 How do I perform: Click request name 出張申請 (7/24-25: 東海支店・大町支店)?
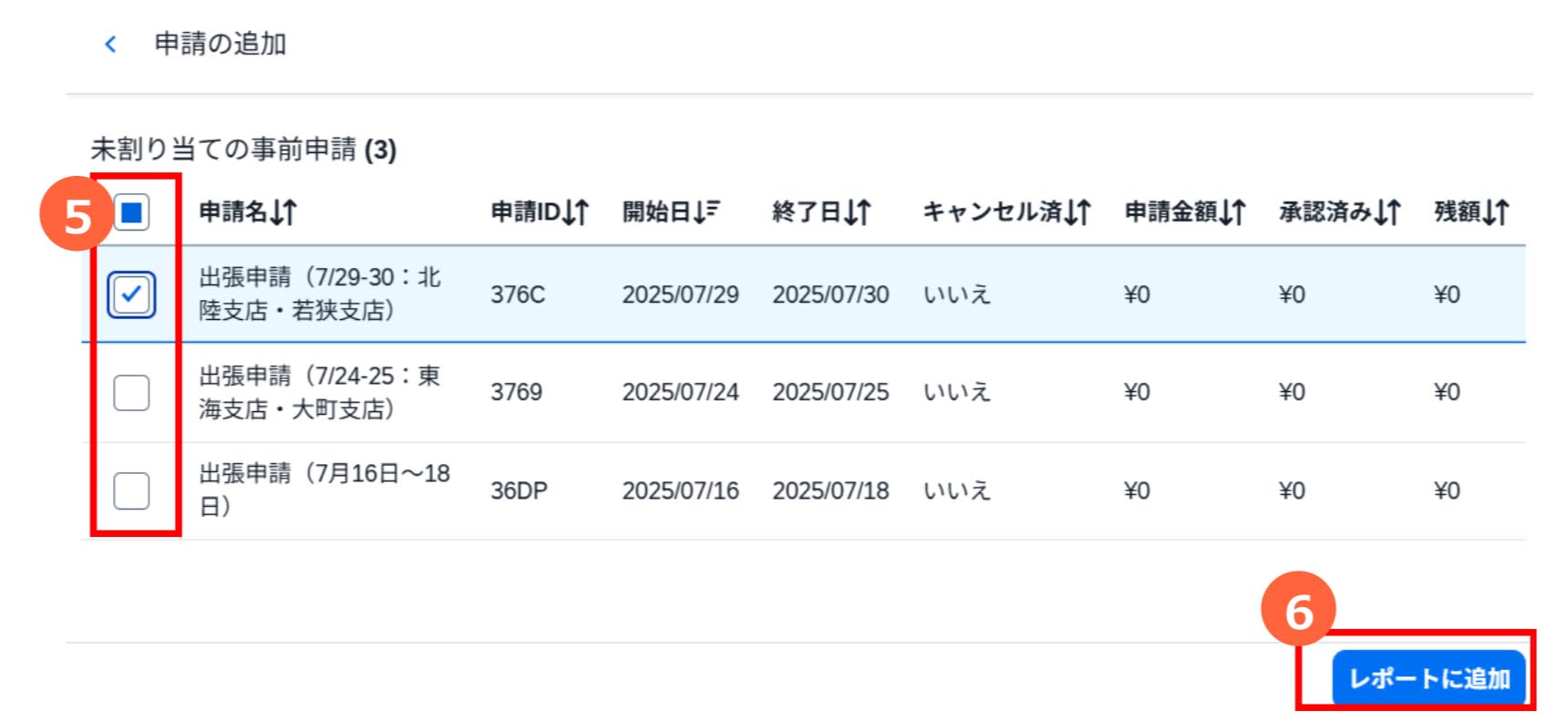coord(319,392)
